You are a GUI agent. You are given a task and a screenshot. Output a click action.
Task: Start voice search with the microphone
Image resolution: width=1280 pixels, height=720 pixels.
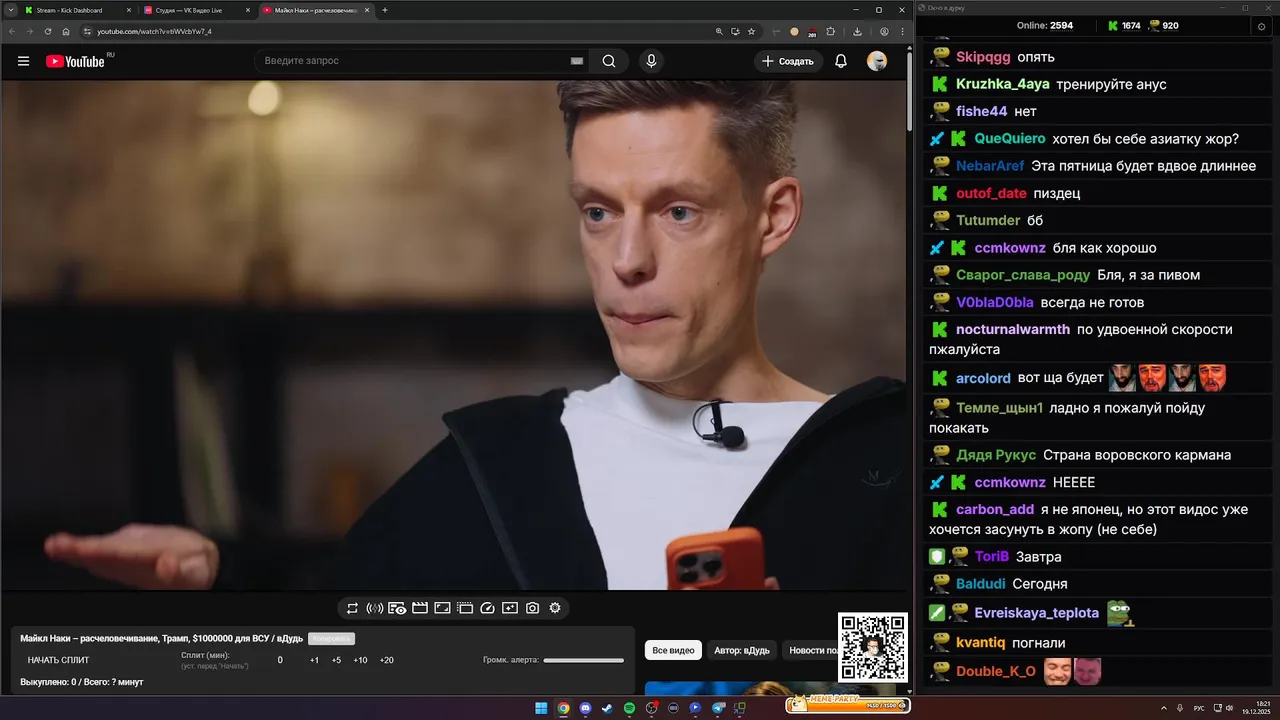click(x=651, y=61)
